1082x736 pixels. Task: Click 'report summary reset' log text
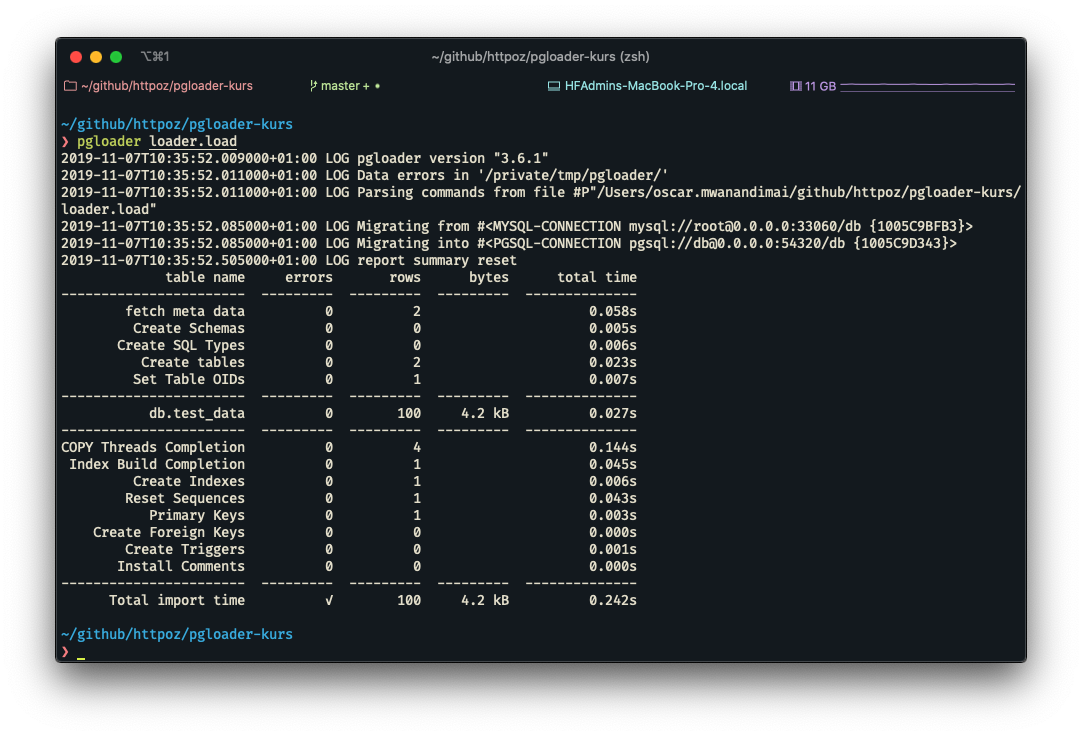click(437, 260)
